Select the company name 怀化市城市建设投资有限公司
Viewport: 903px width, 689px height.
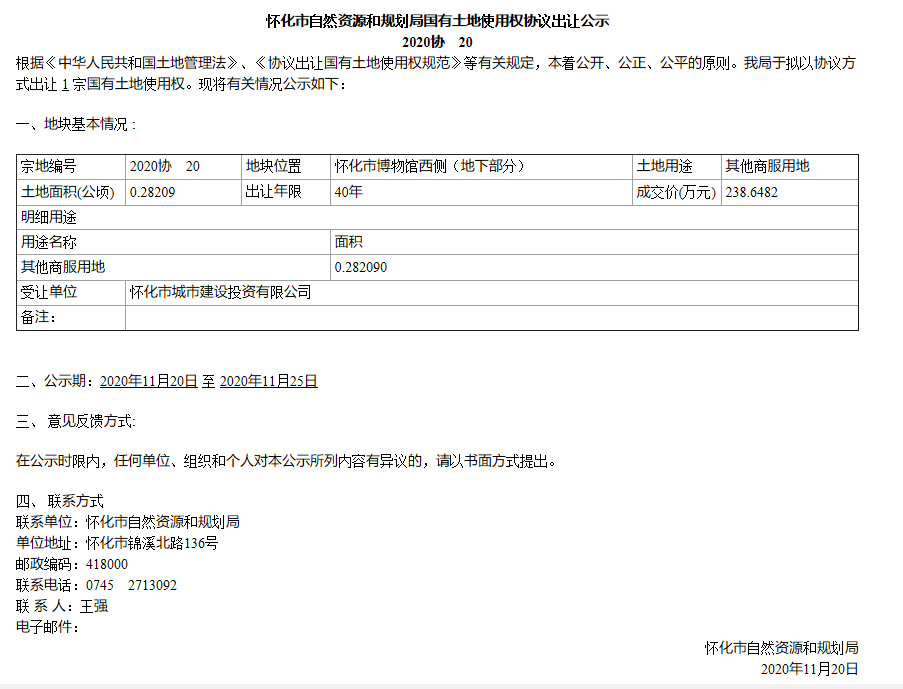[221, 292]
